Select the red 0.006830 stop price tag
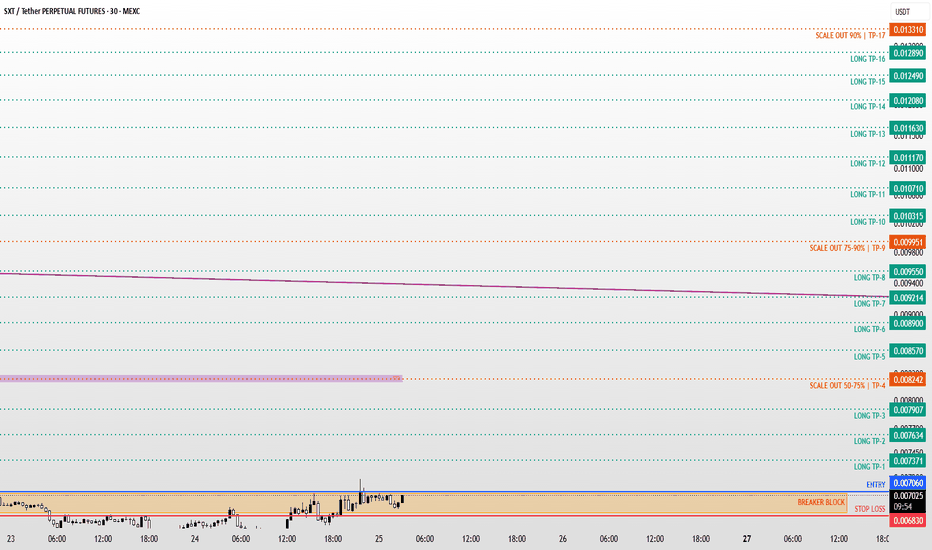Image resolution: width=932 pixels, height=550 pixels. pyautogui.click(x=908, y=521)
